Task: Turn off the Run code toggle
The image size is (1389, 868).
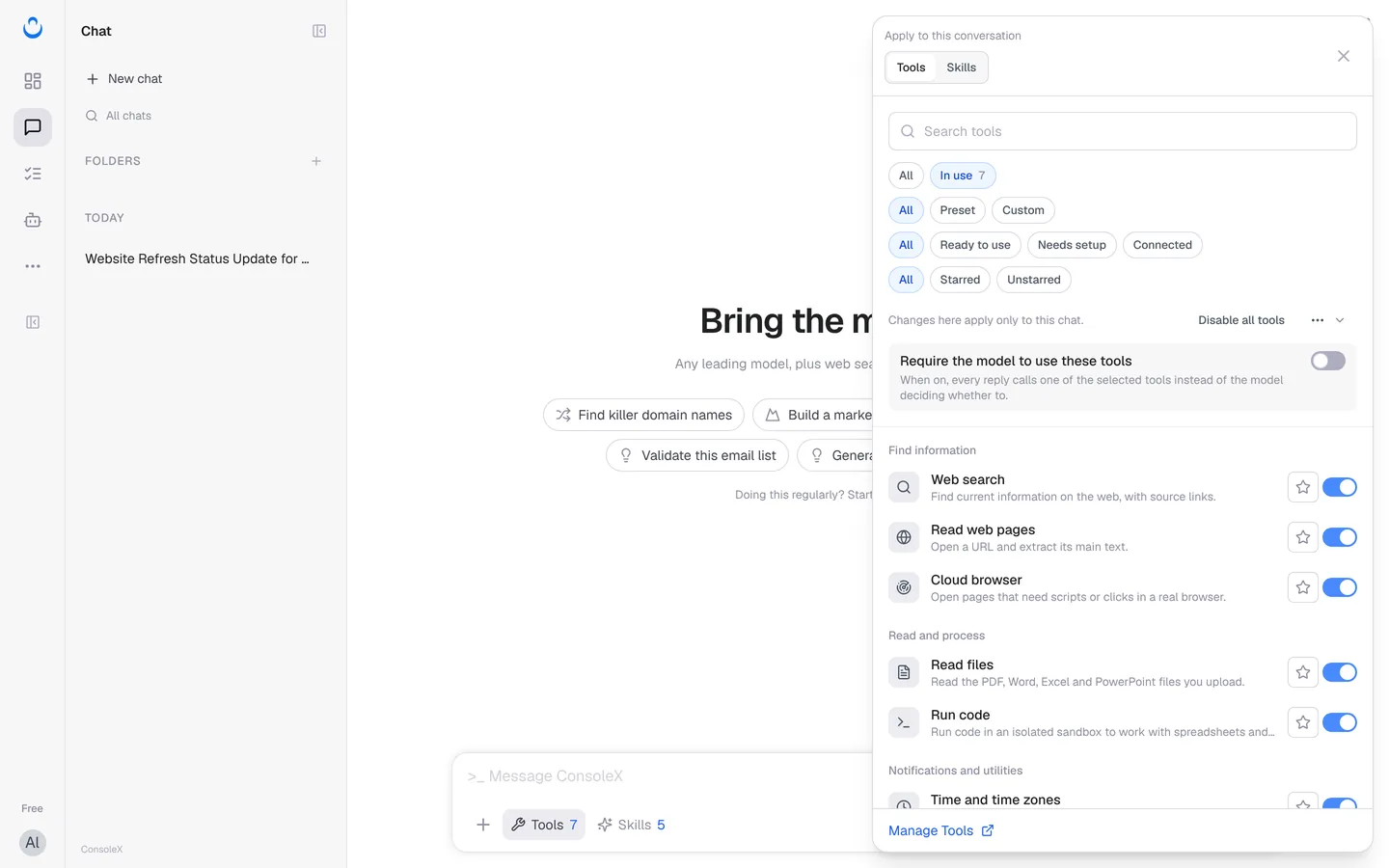Action: pyautogui.click(x=1340, y=722)
